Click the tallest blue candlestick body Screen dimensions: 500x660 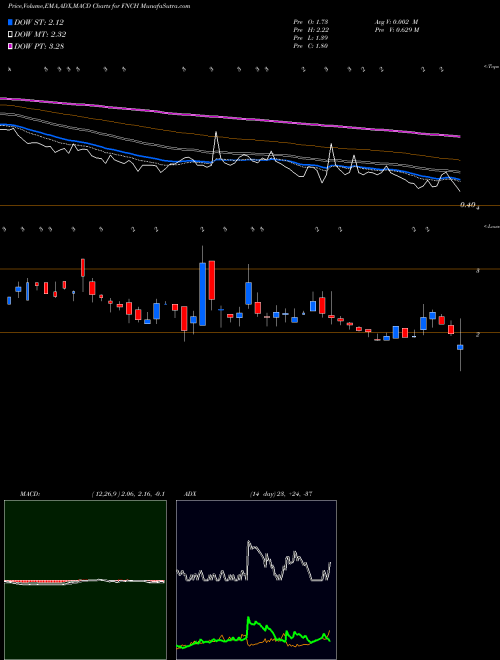pyautogui.click(x=202, y=294)
